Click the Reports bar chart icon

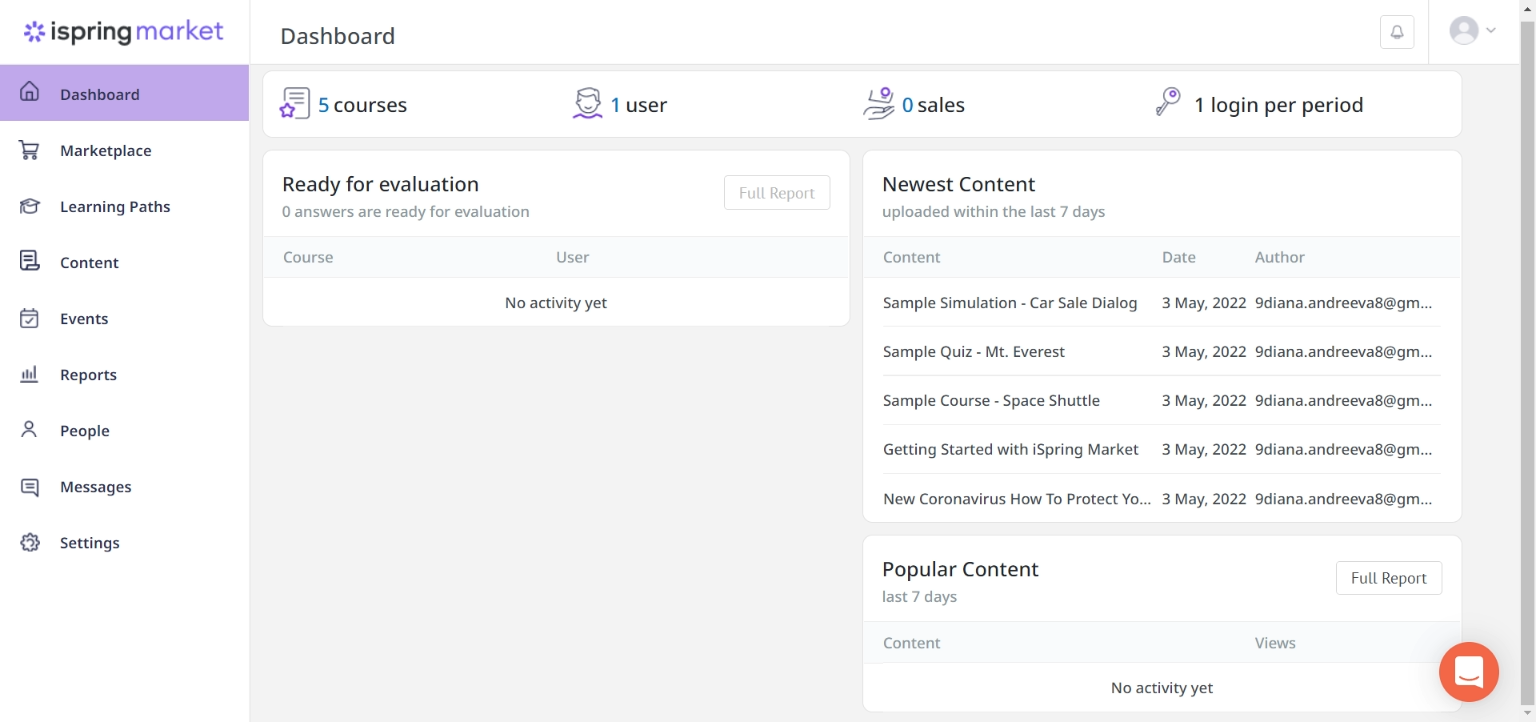30,374
